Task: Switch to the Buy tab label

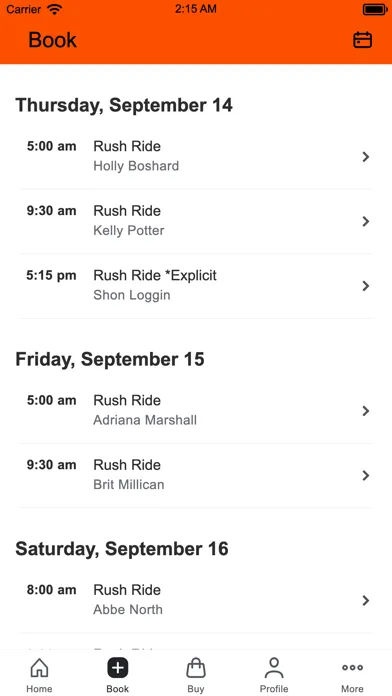Action: 196,689
